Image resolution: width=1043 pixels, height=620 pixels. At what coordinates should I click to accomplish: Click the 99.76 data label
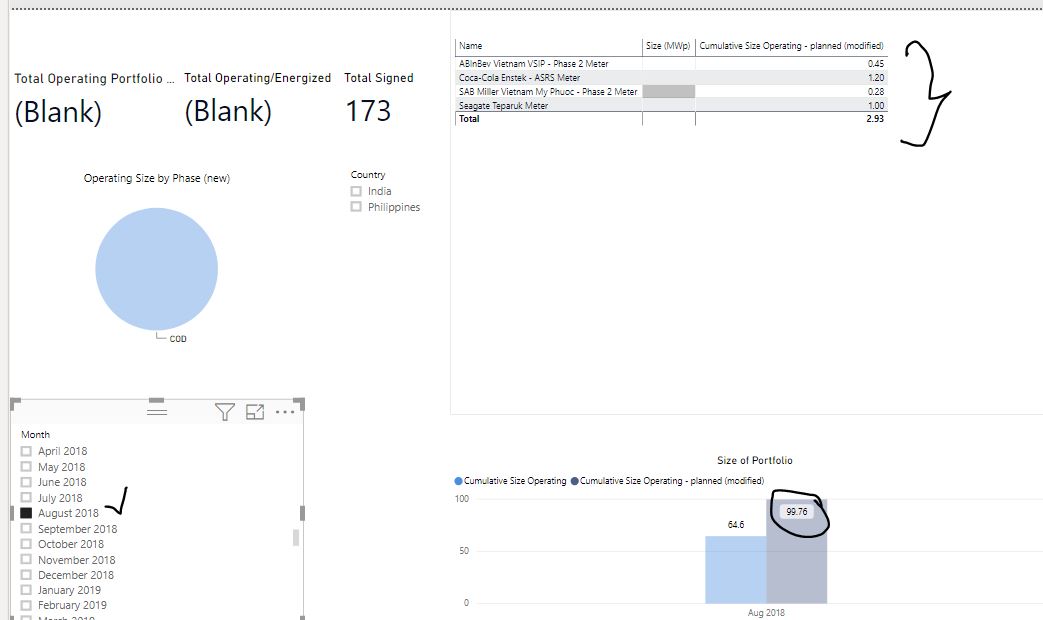click(x=797, y=512)
